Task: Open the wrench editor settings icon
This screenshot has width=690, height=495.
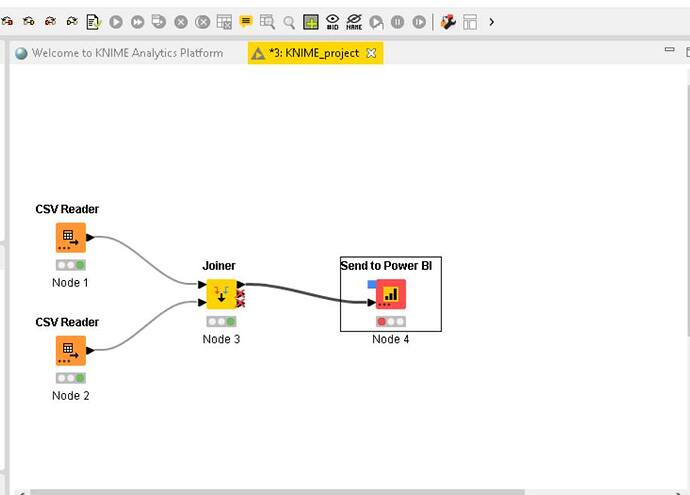Action: tap(448, 22)
